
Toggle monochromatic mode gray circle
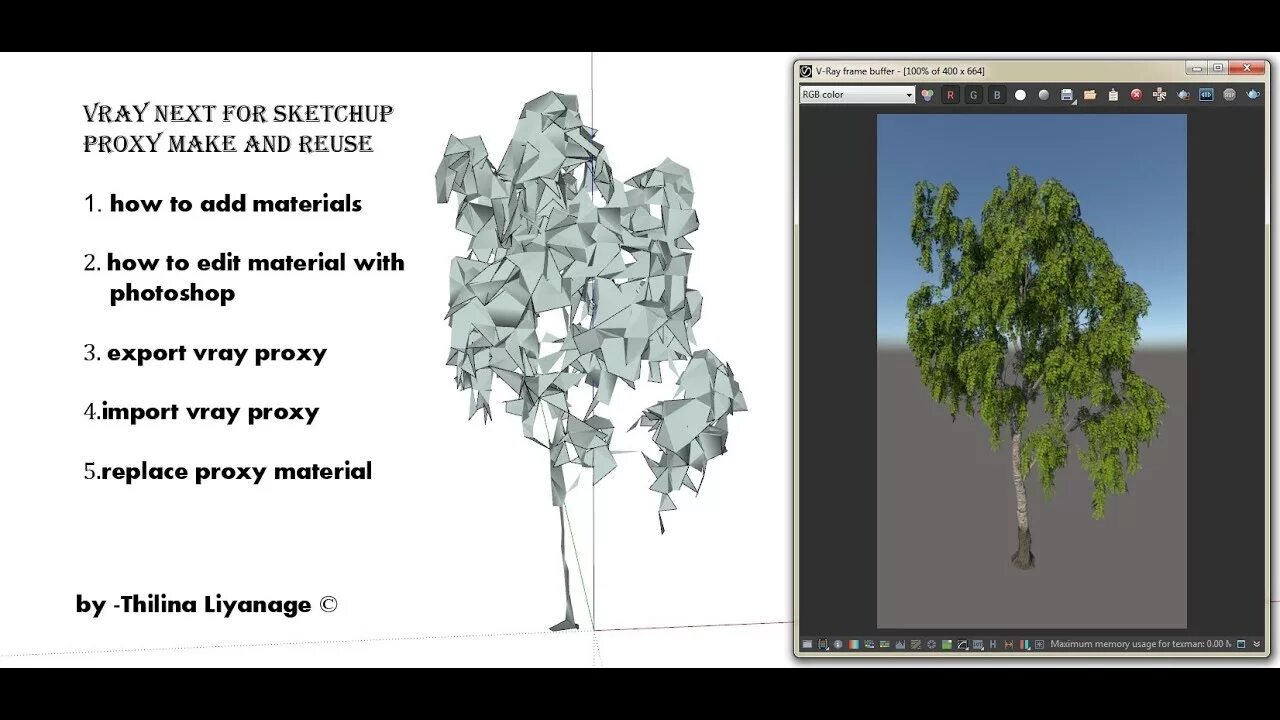coord(1044,95)
